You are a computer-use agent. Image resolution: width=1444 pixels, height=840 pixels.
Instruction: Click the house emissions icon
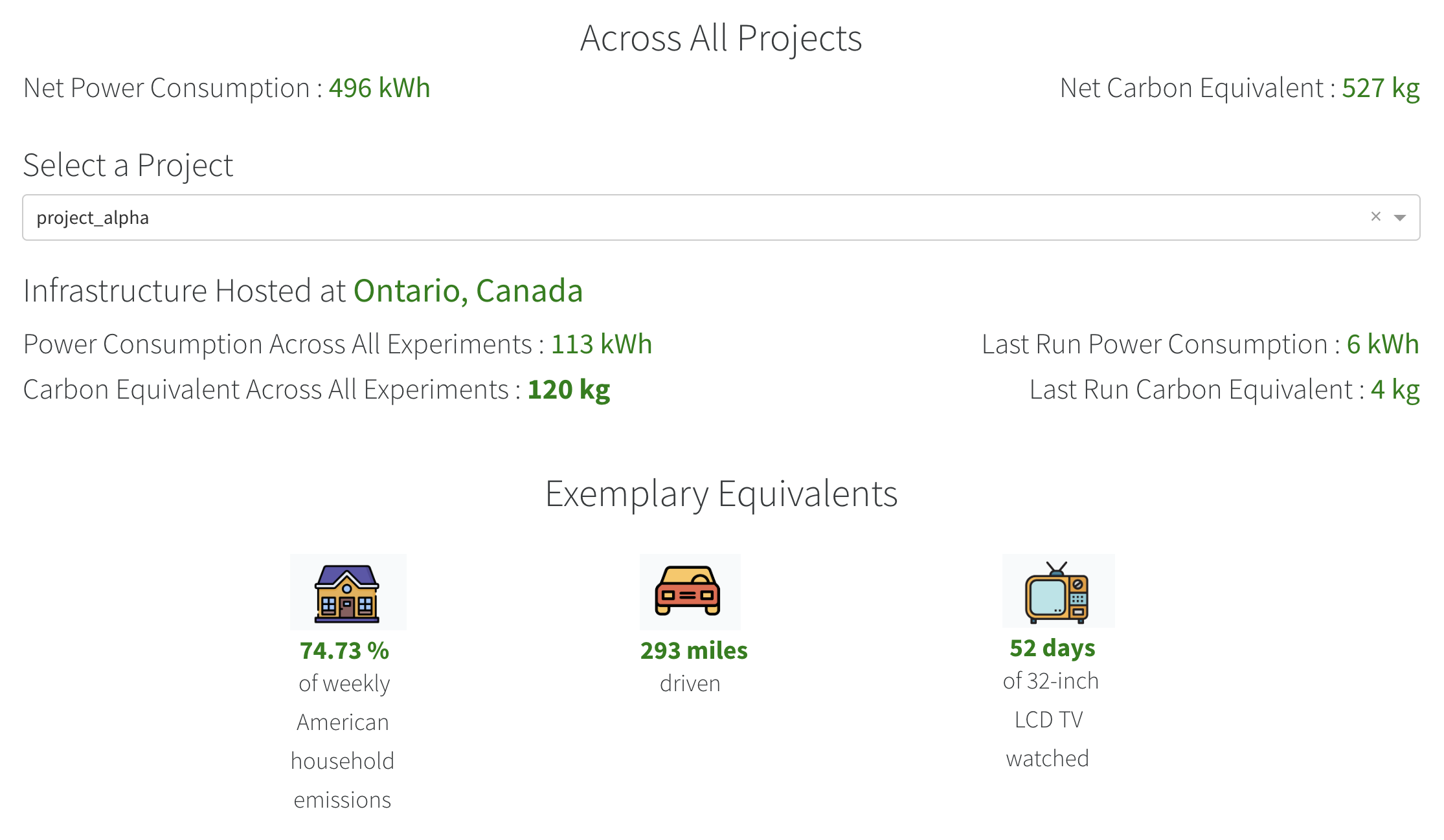(347, 593)
